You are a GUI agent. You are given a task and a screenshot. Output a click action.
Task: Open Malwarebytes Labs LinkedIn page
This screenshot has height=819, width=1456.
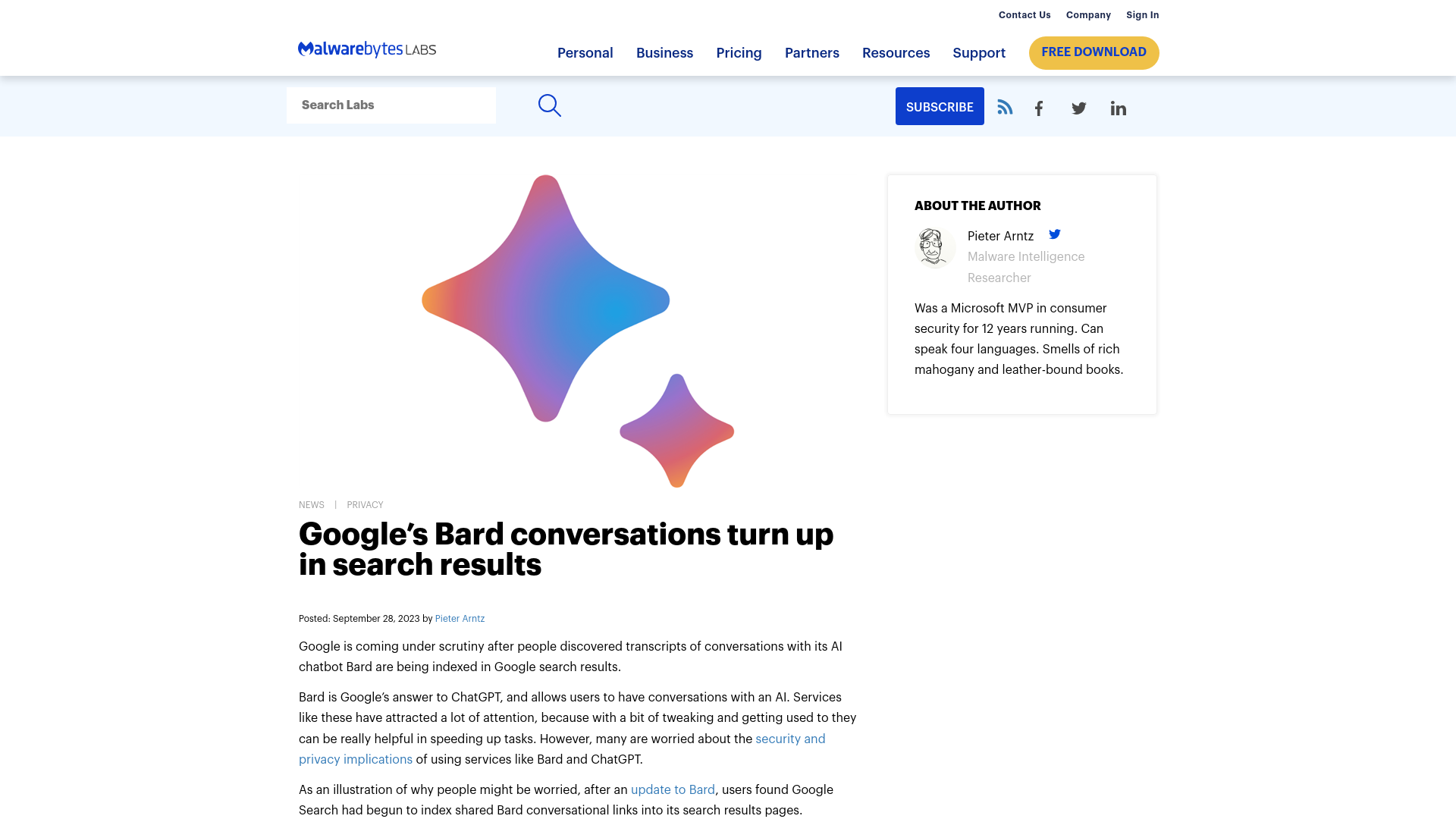[x=1118, y=108]
